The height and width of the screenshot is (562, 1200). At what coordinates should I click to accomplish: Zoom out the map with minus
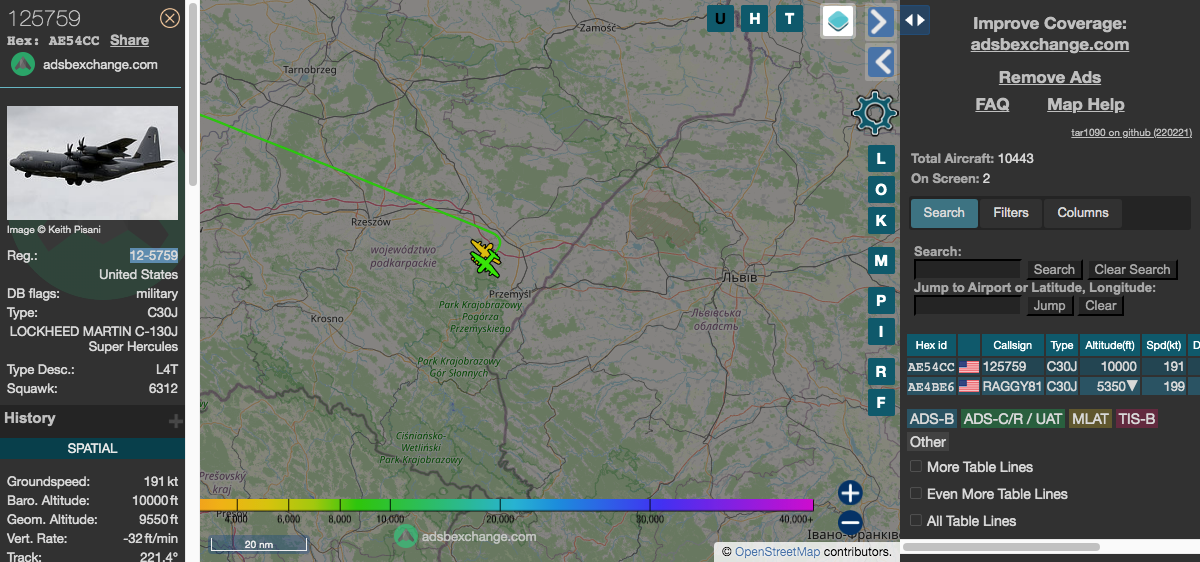click(x=850, y=522)
